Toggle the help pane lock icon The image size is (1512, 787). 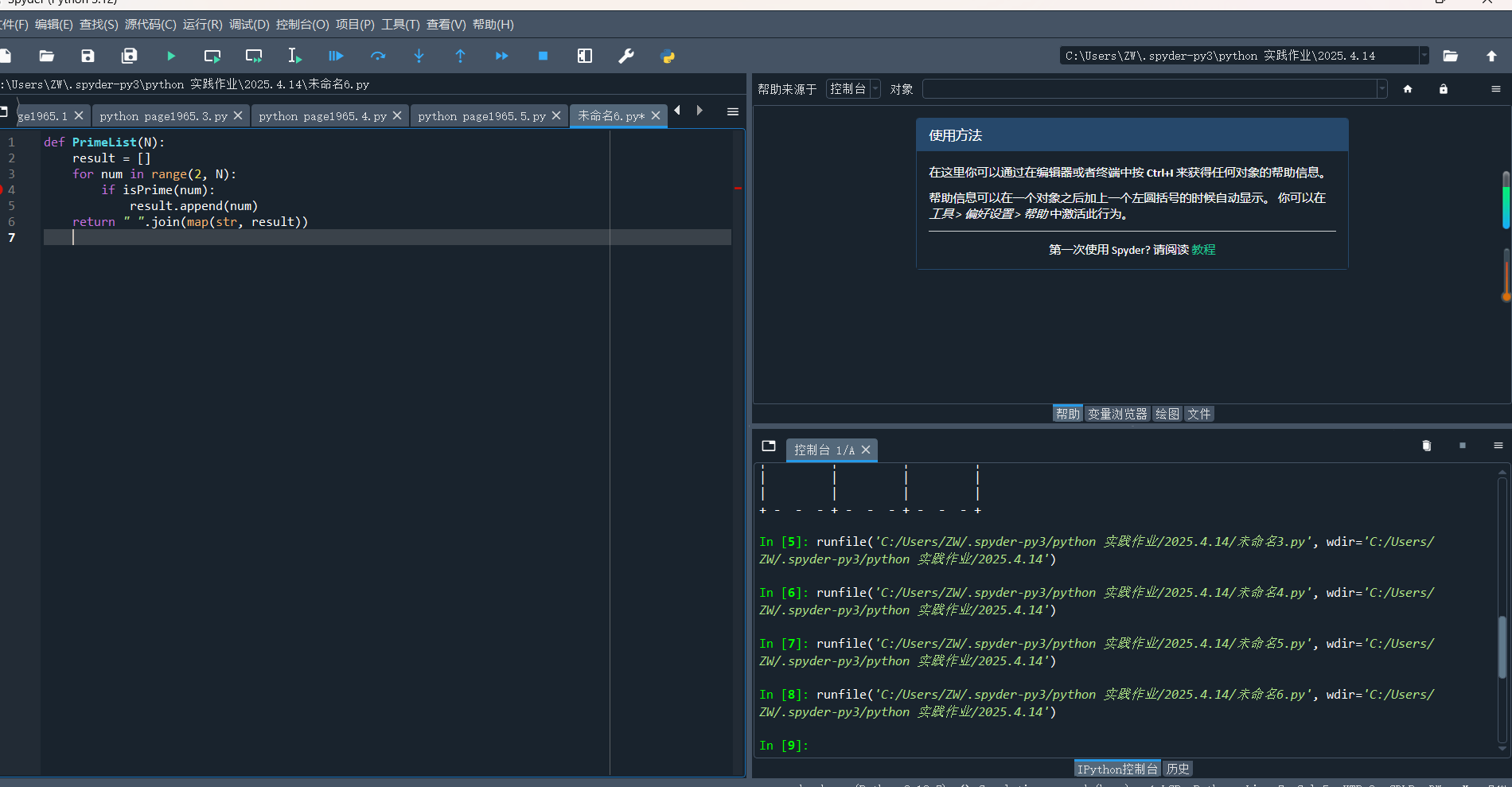coord(1444,89)
